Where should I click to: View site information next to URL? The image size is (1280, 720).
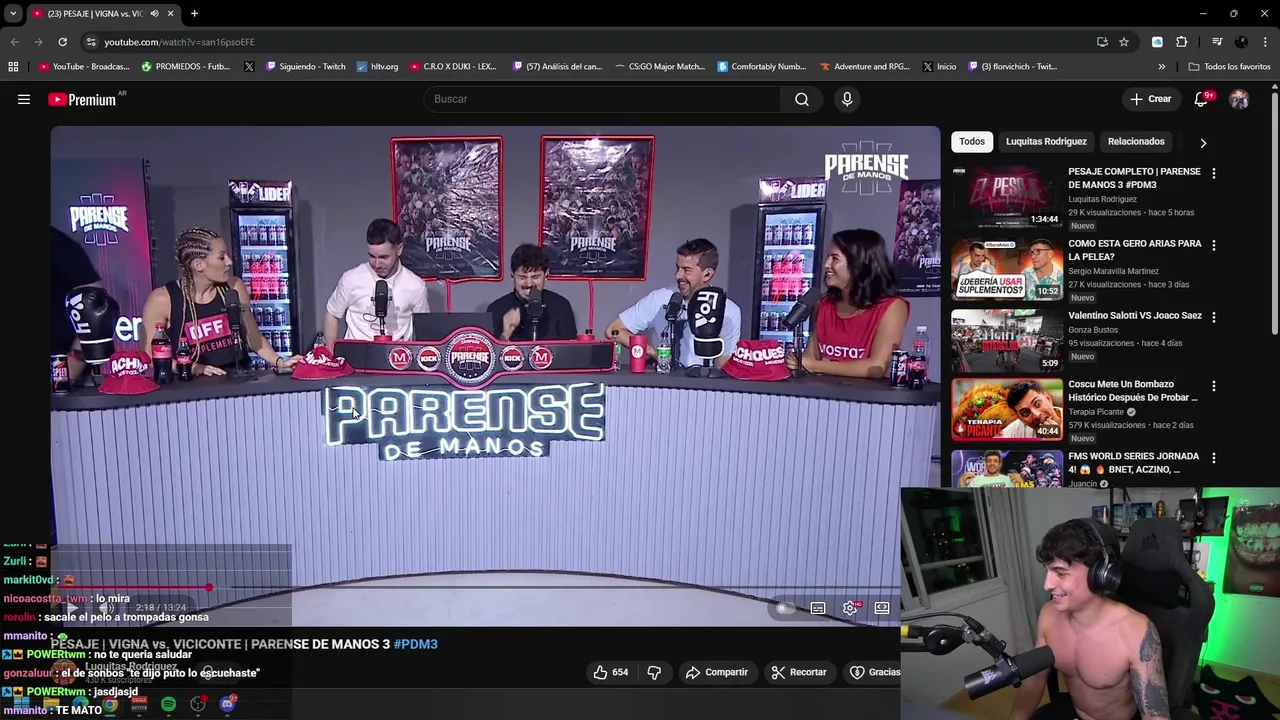[91, 42]
